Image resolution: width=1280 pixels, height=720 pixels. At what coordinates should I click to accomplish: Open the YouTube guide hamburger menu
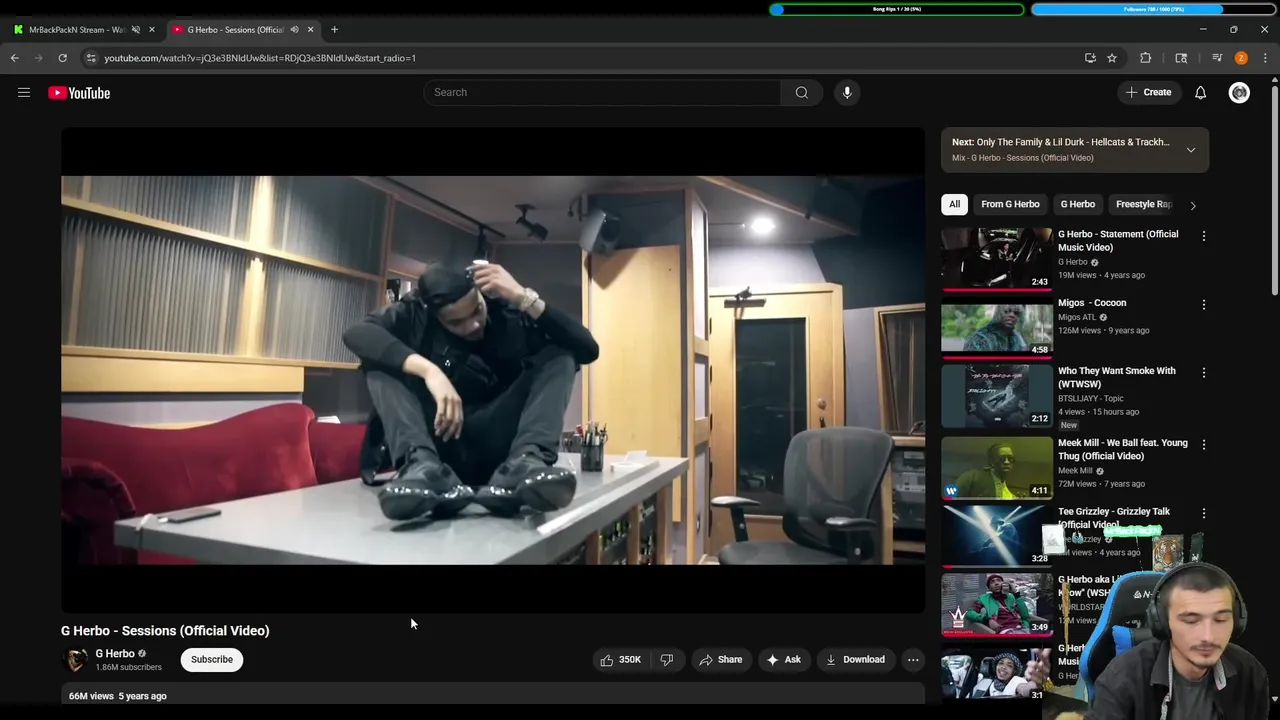pyautogui.click(x=24, y=93)
